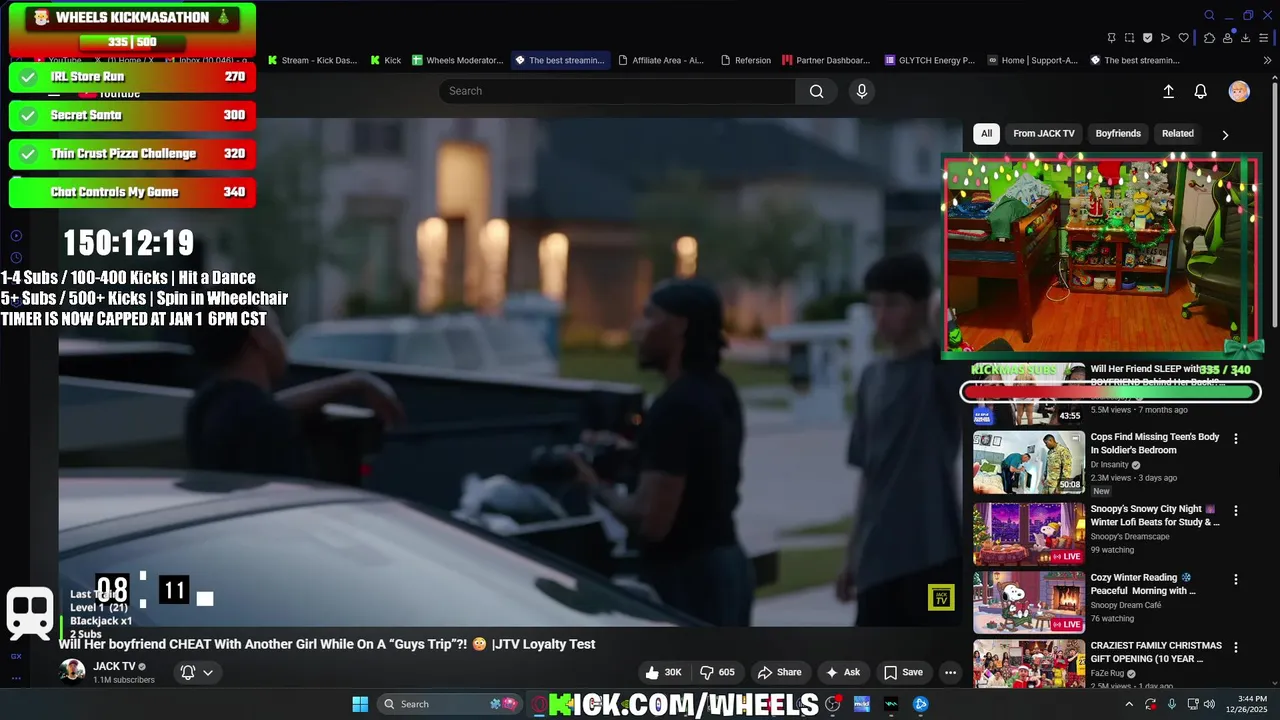Open the blue circular taskbar app icon
Viewport: 1280px width, 720px height.
click(x=921, y=704)
